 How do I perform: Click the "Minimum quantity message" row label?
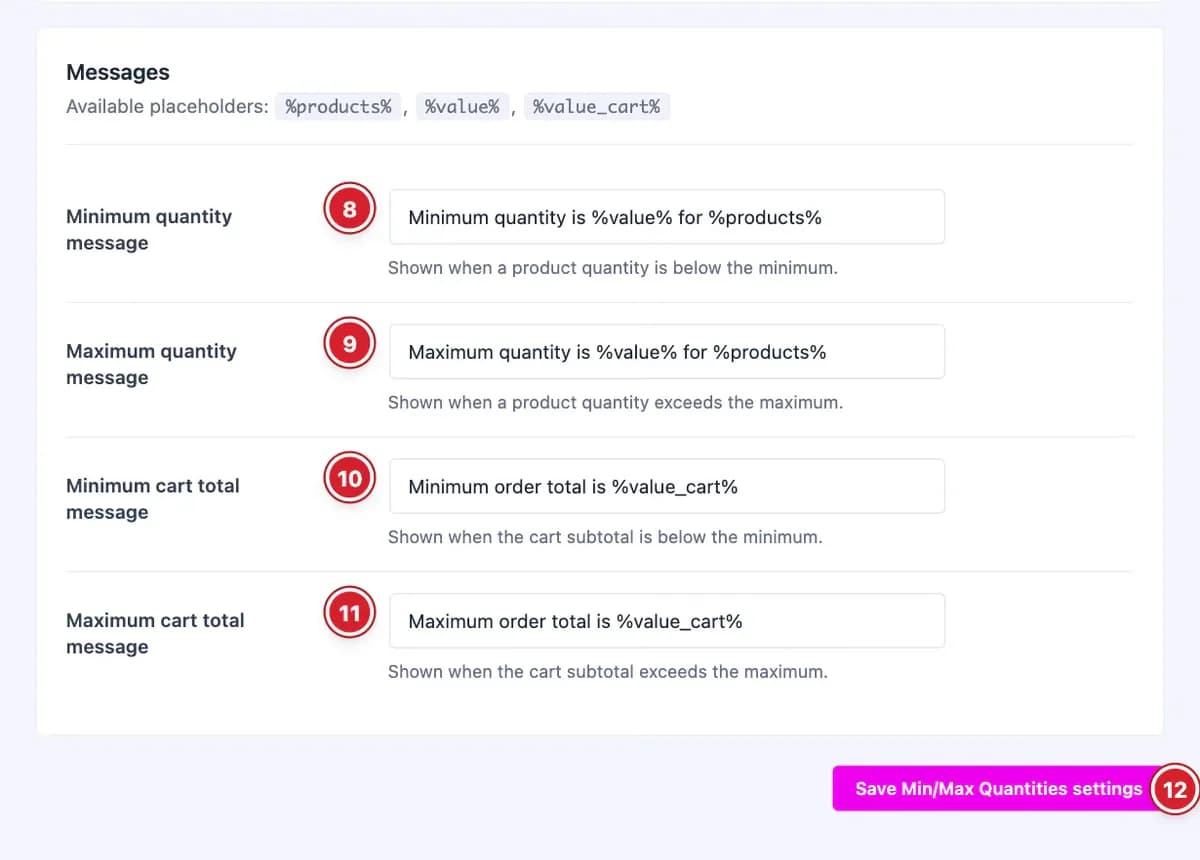click(x=149, y=230)
